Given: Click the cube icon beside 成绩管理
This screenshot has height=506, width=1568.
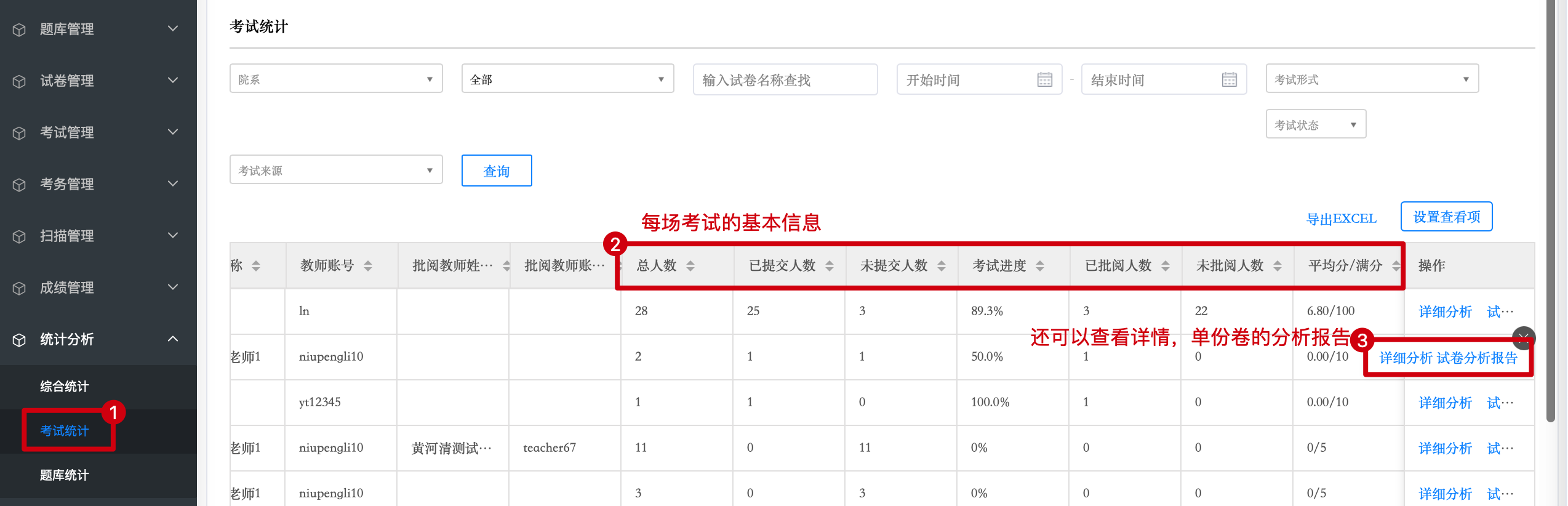Looking at the screenshot, I should (x=19, y=288).
